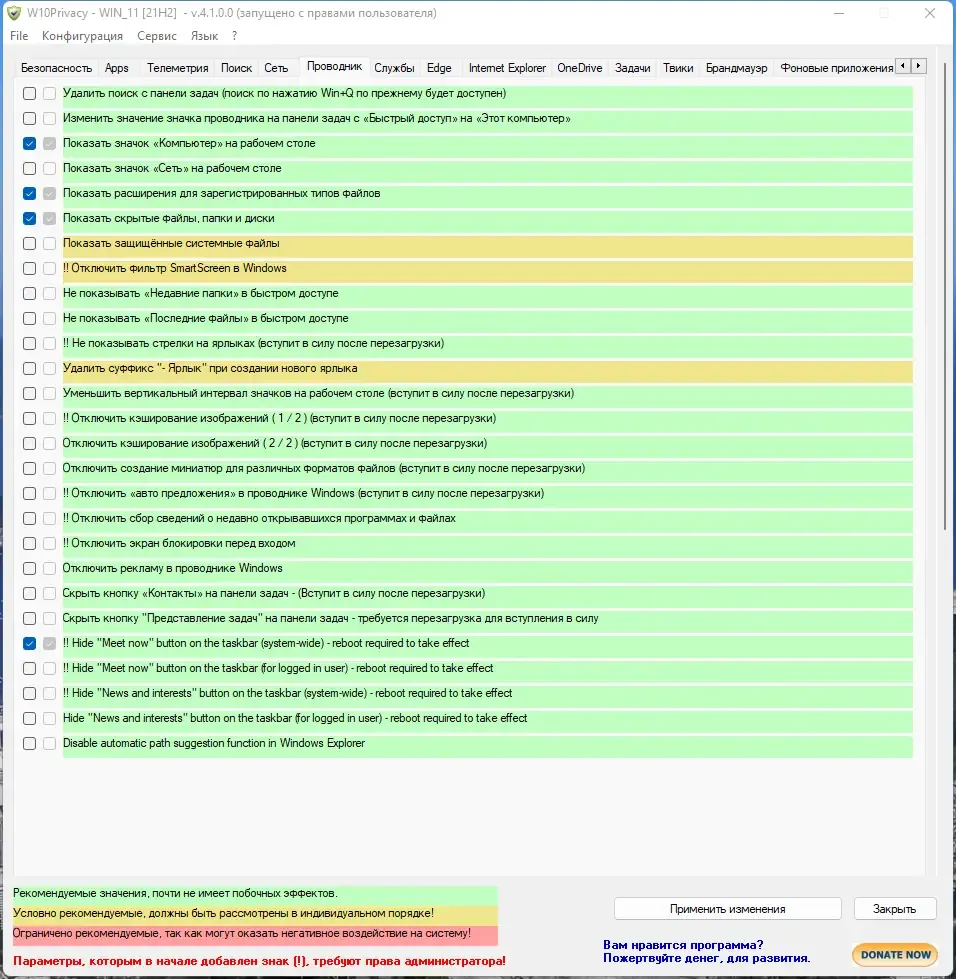Image resolution: width=956 pixels, height=979 pixels.
Task: Switch to the OneDrive tab
Action: coord(579,68)
